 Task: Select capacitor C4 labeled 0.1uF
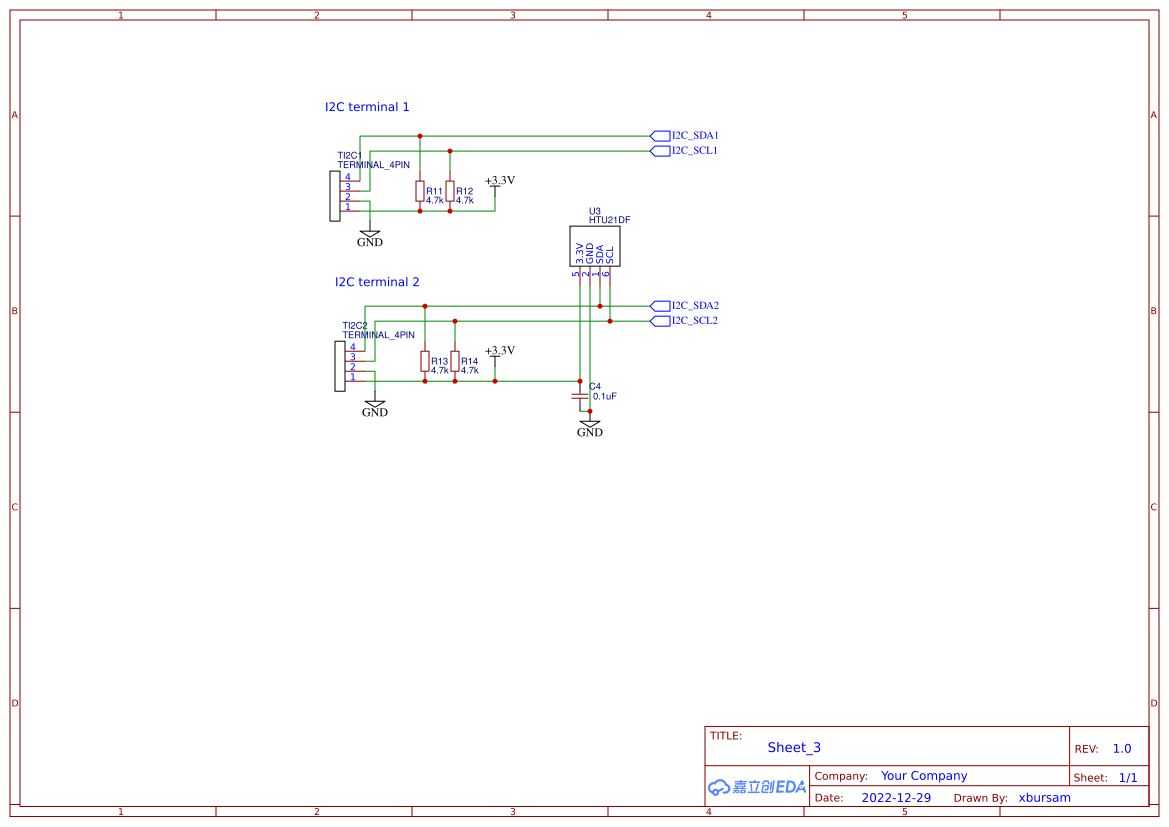pos(580,397)
